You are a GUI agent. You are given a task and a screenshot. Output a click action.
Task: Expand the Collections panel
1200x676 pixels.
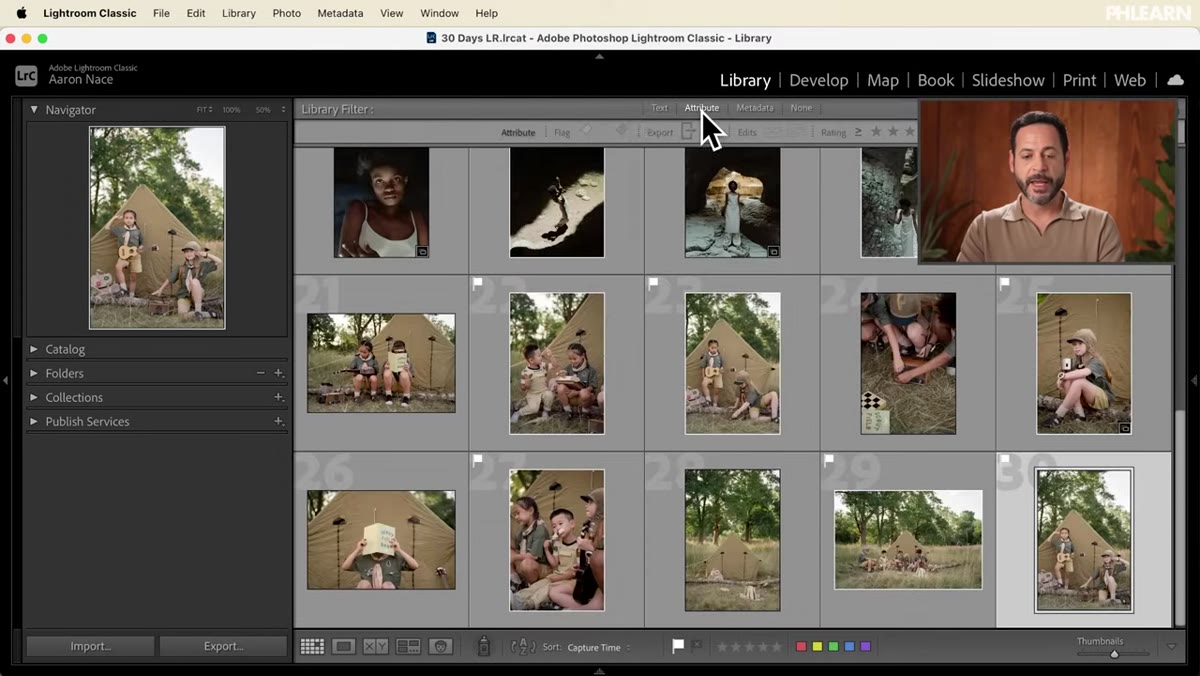[34, 397]
